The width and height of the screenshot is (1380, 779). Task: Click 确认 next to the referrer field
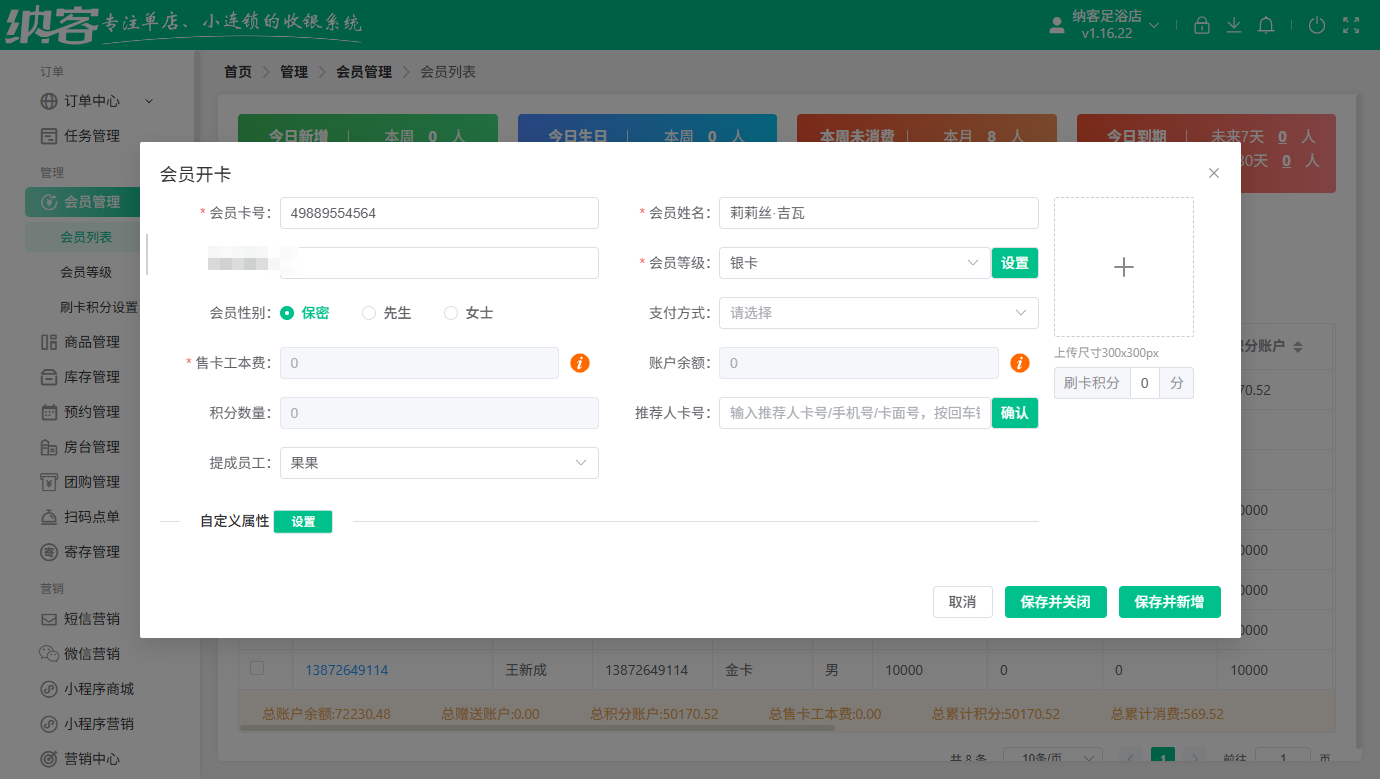click(x=1014, y=412)
